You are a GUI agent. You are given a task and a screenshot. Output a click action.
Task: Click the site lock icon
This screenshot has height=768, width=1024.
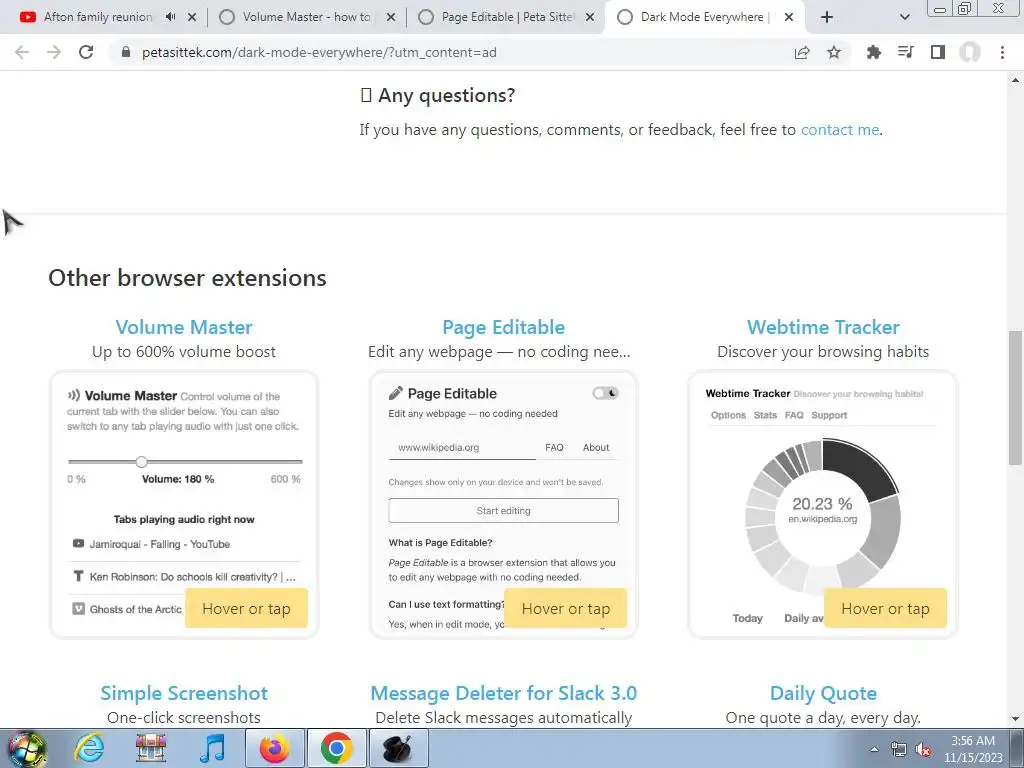pyautogui.click(x=126, y=52)
